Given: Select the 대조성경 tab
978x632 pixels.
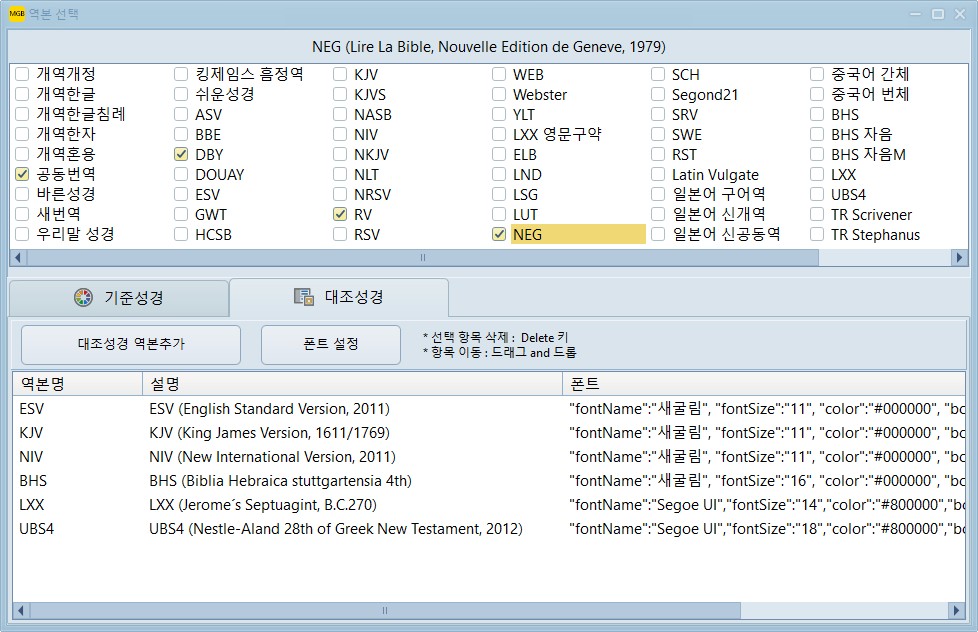Looking at the screenshot, I should (x=338, y=297).
